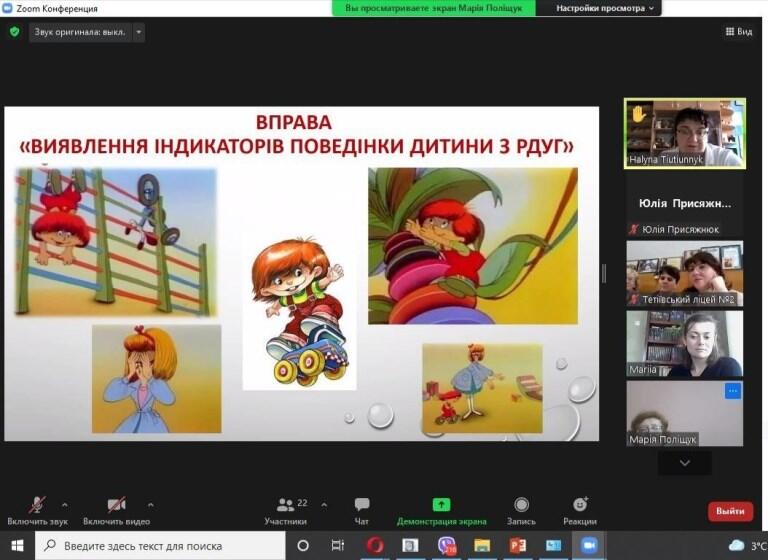Viewport: 768px width, 560px height.
Task: Show more participants with the down chevron
Action: pos(685,463)
